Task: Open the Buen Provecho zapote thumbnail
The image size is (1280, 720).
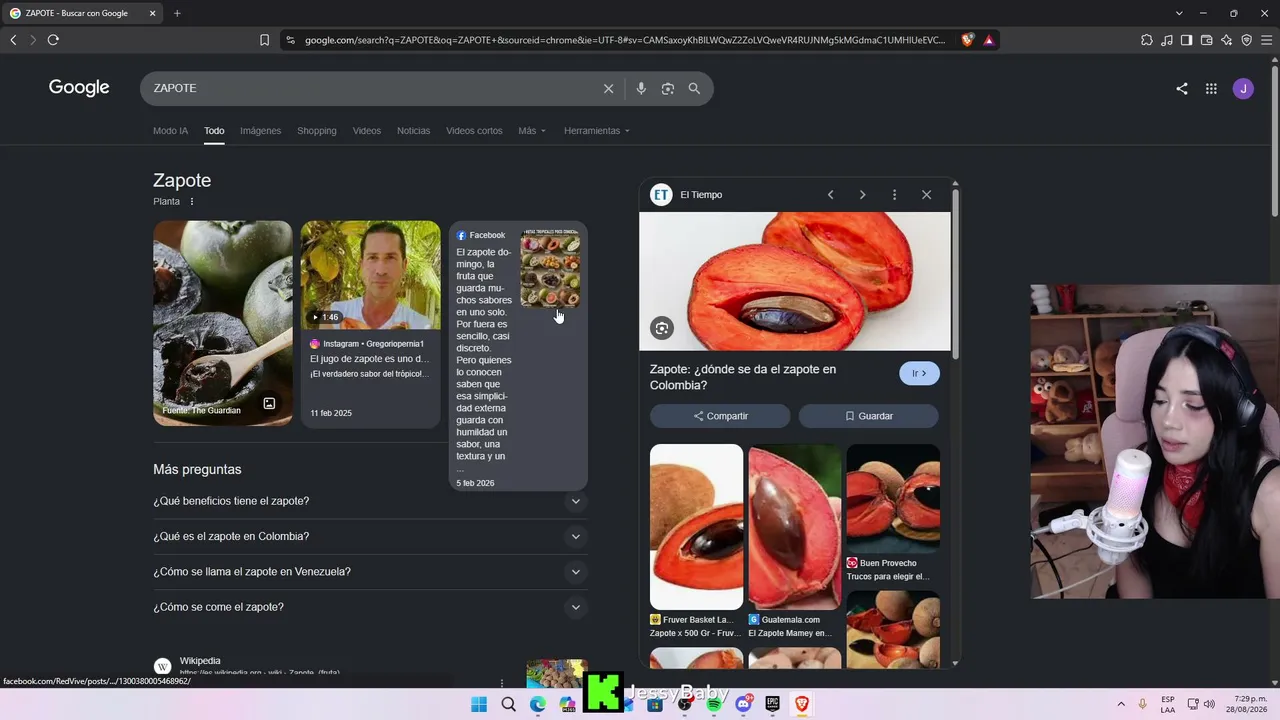Action: 893,498
